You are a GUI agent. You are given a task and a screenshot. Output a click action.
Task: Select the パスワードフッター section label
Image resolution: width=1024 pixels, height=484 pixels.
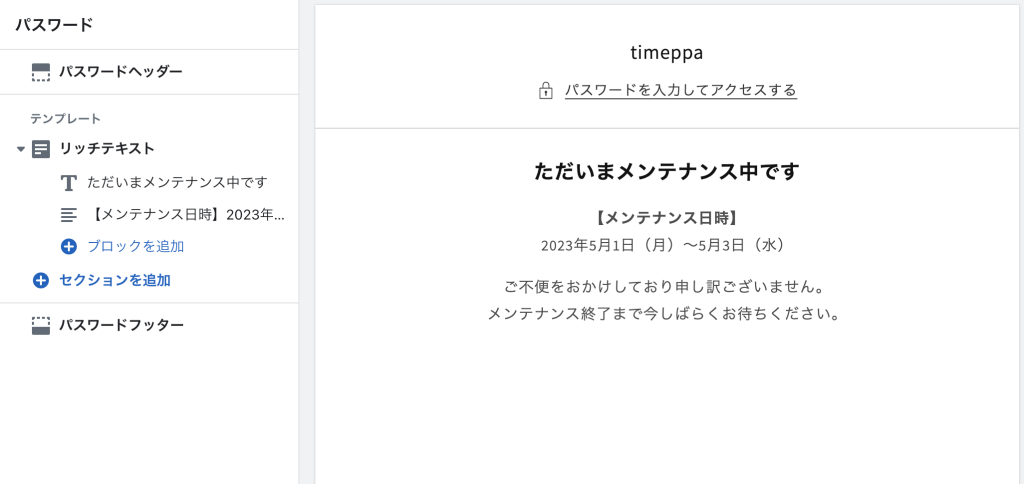tap(121, 326)
